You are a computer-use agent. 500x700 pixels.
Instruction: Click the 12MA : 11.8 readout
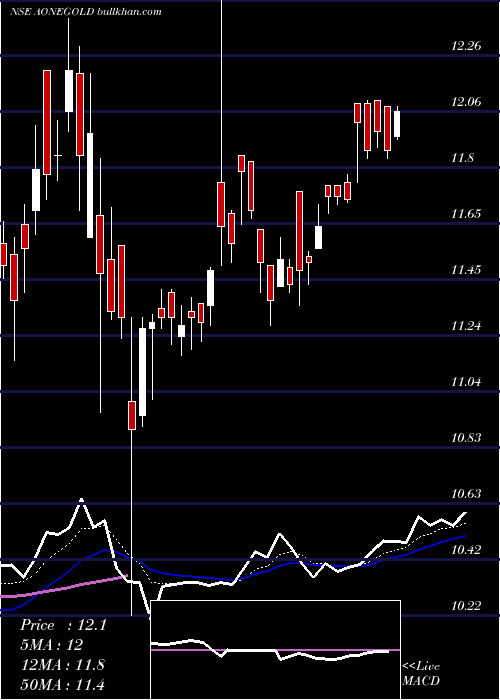point(63,664)
